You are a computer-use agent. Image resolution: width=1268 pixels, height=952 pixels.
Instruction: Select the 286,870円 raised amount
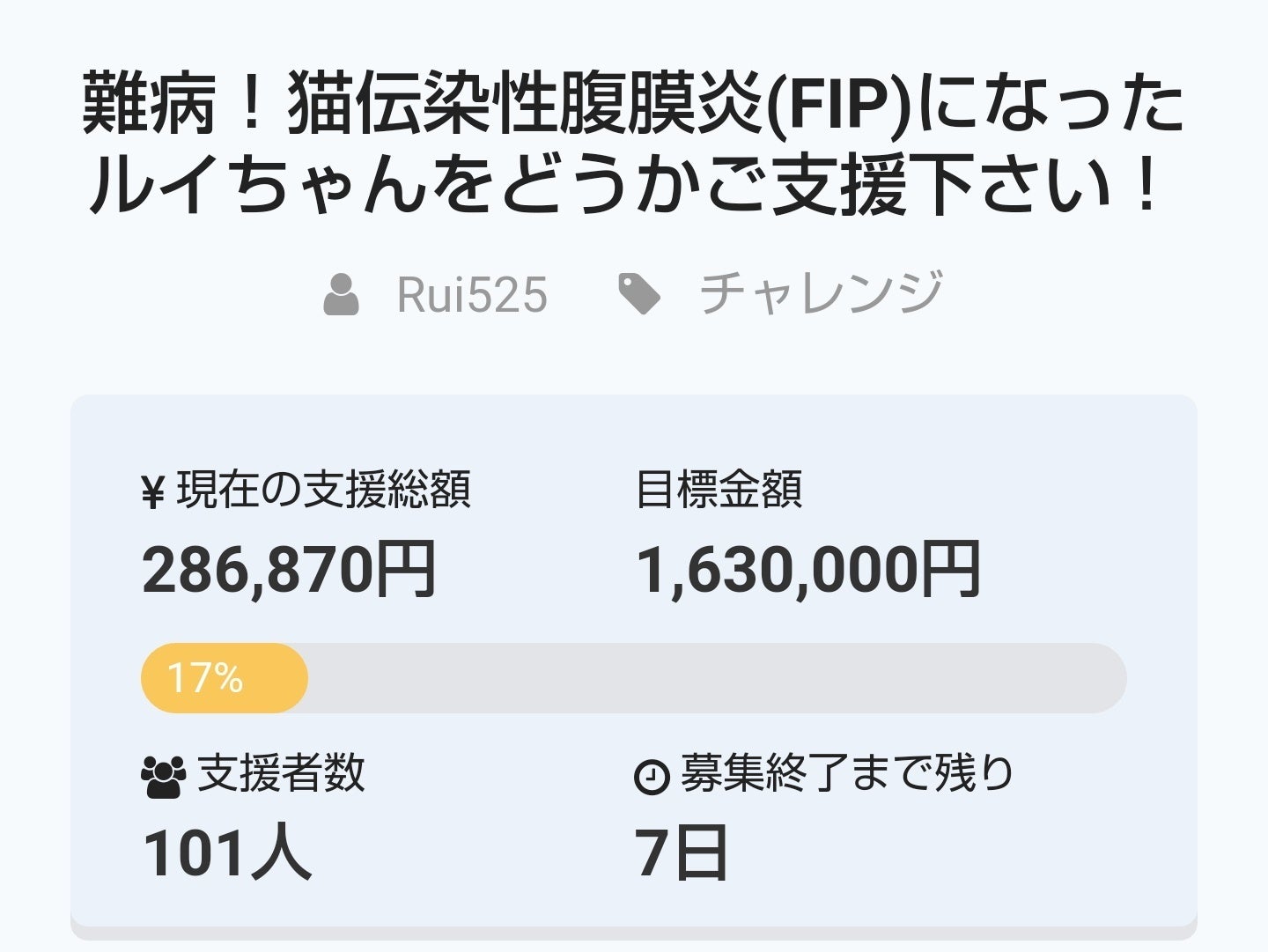[289, 570]
